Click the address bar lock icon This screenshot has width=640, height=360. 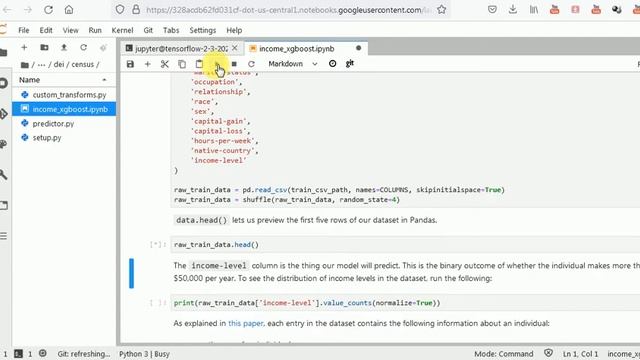[136, 10]
